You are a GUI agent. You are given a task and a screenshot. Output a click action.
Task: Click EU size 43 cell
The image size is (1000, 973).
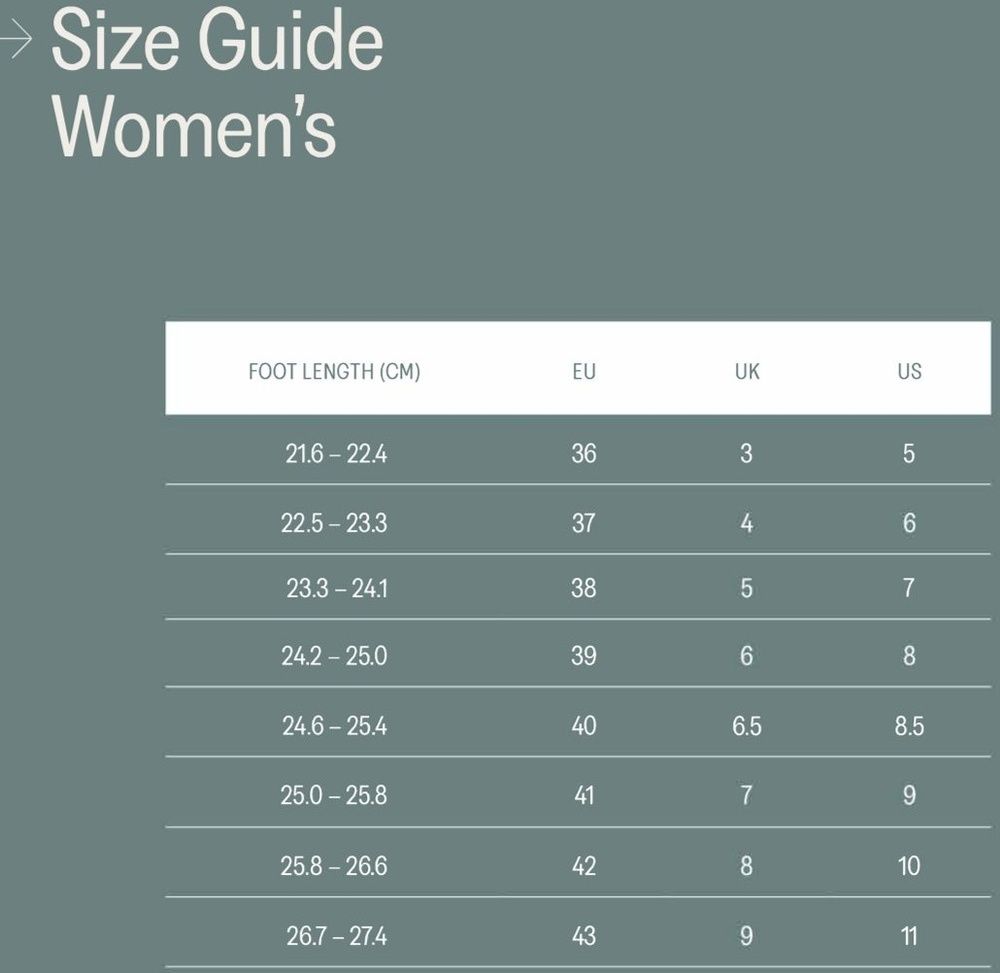[584, 937]
